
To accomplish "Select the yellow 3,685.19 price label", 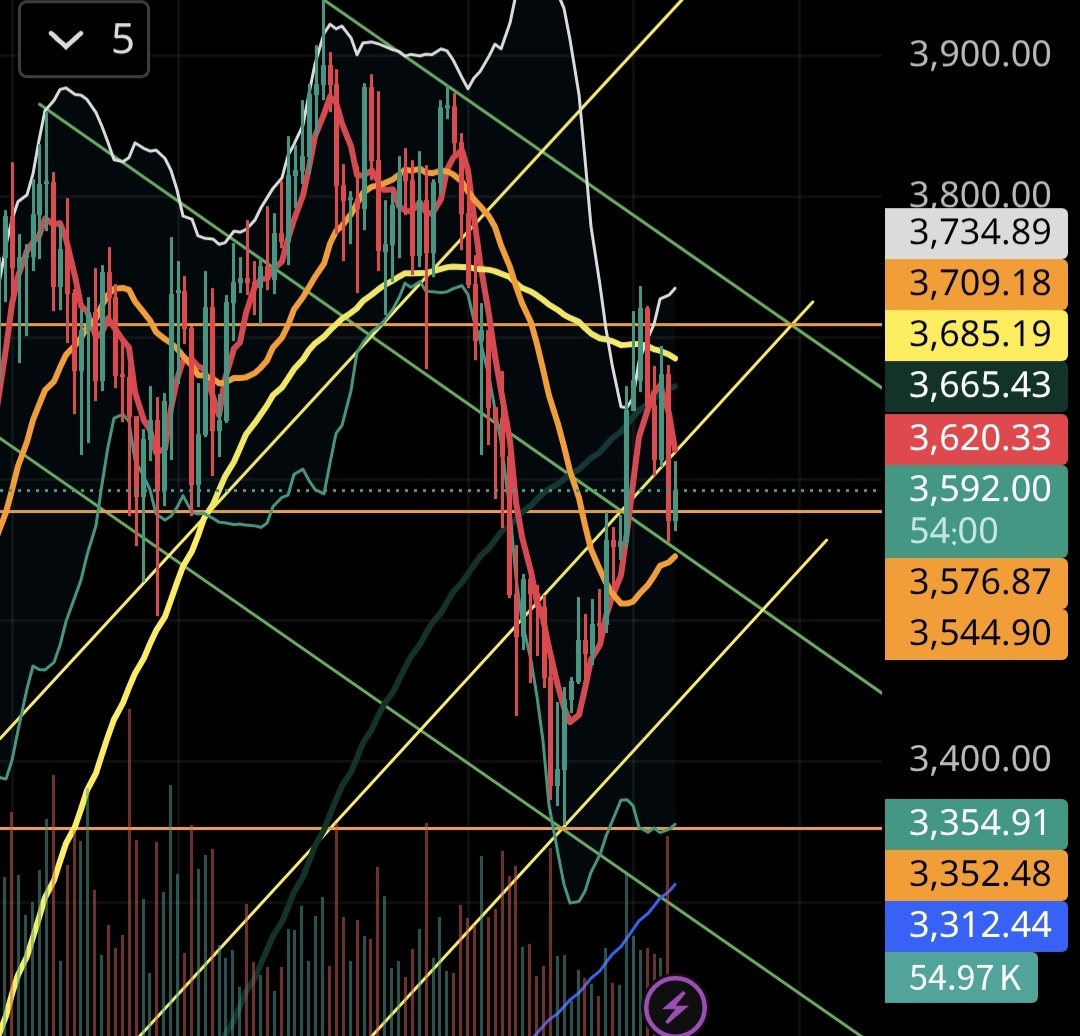I will (979, 334).
